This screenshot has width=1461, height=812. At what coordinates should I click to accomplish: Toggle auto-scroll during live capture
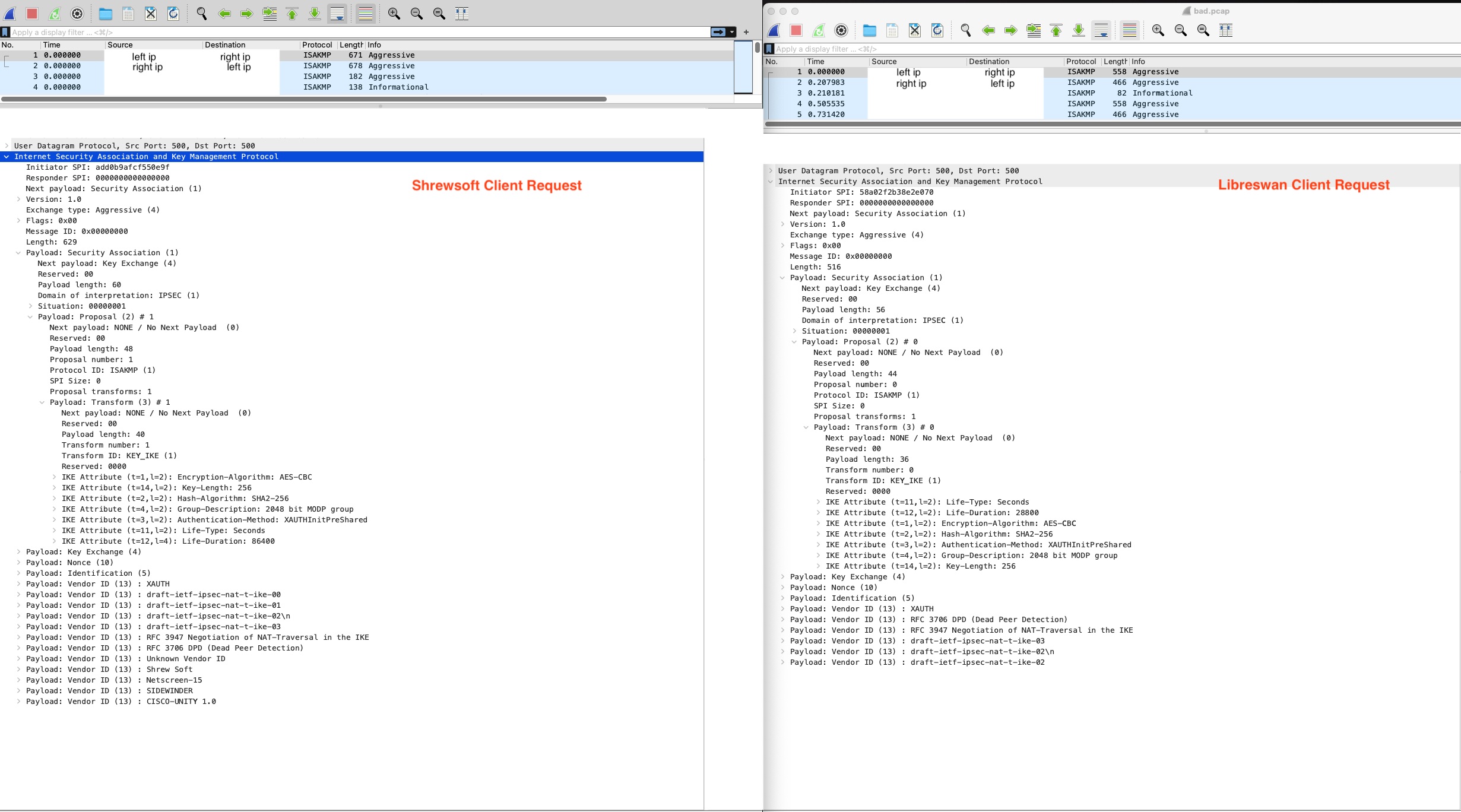click(338, 13)
